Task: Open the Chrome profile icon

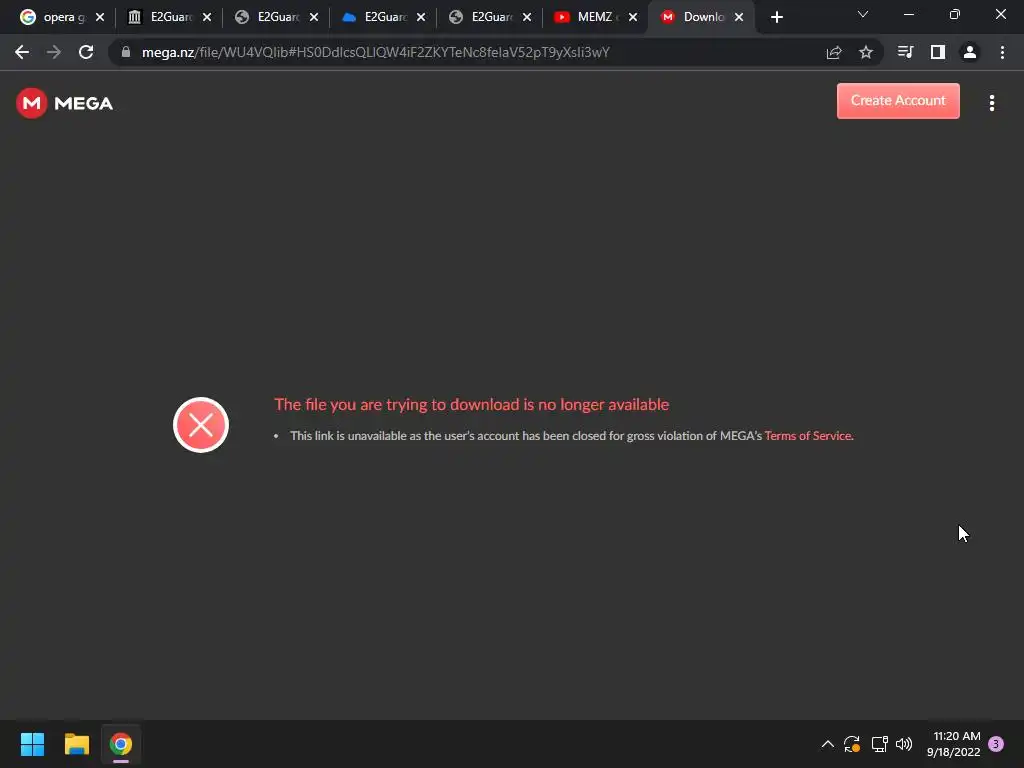Action: (x=970, y=52)
